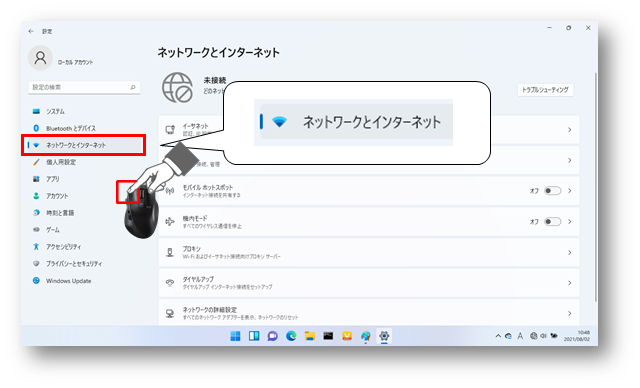This screenshot has width=640, height=388.
Task: Open the taskbar clock and date
Action: tap(577, 336)
